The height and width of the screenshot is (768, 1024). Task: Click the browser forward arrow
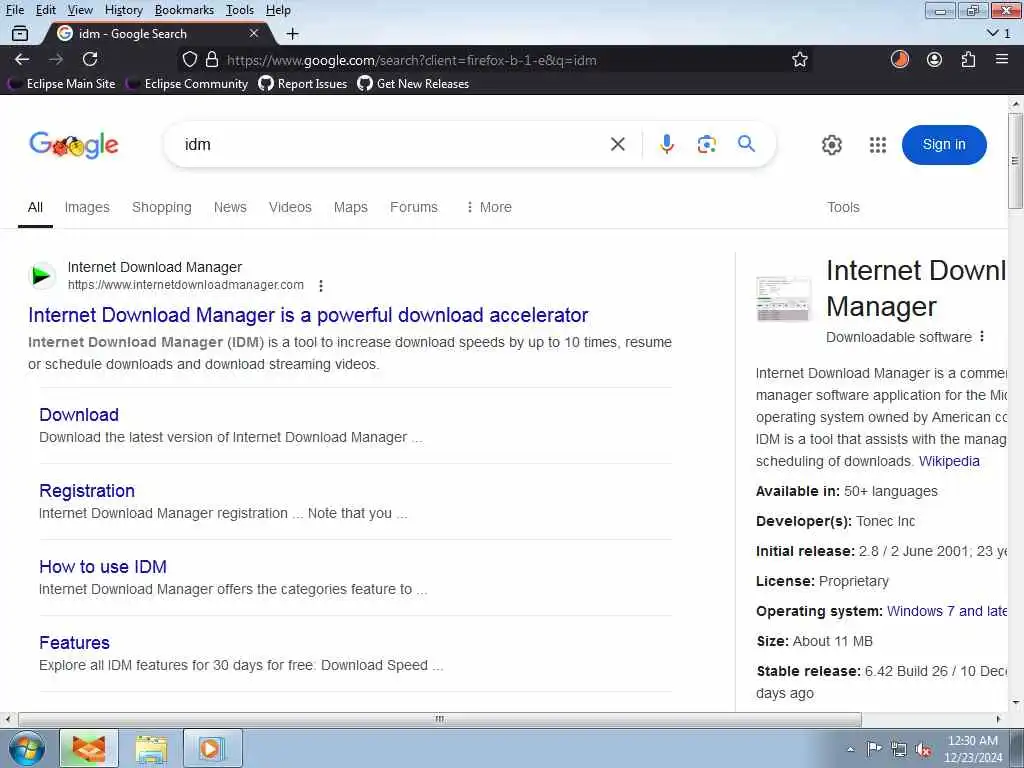click(56, 59)
